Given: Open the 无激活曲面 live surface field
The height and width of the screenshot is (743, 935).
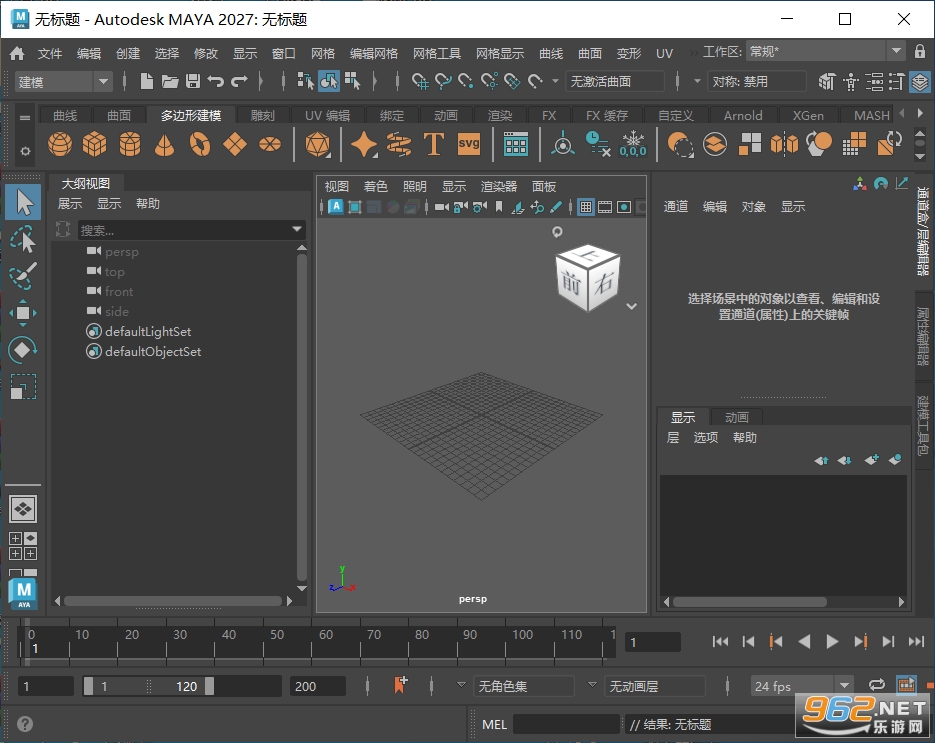Looking at the screenshot, I should [615, 81].
